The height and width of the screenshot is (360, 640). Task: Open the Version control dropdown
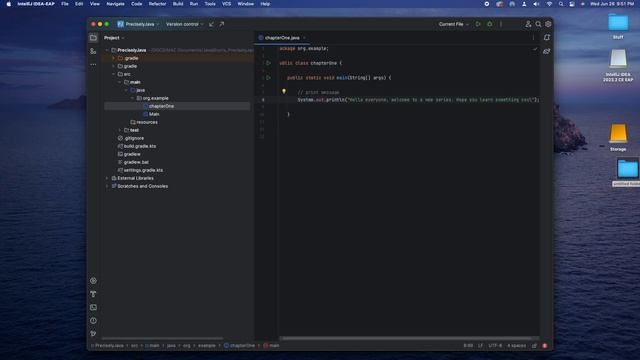pyautogui.click(x=184, y=24)
